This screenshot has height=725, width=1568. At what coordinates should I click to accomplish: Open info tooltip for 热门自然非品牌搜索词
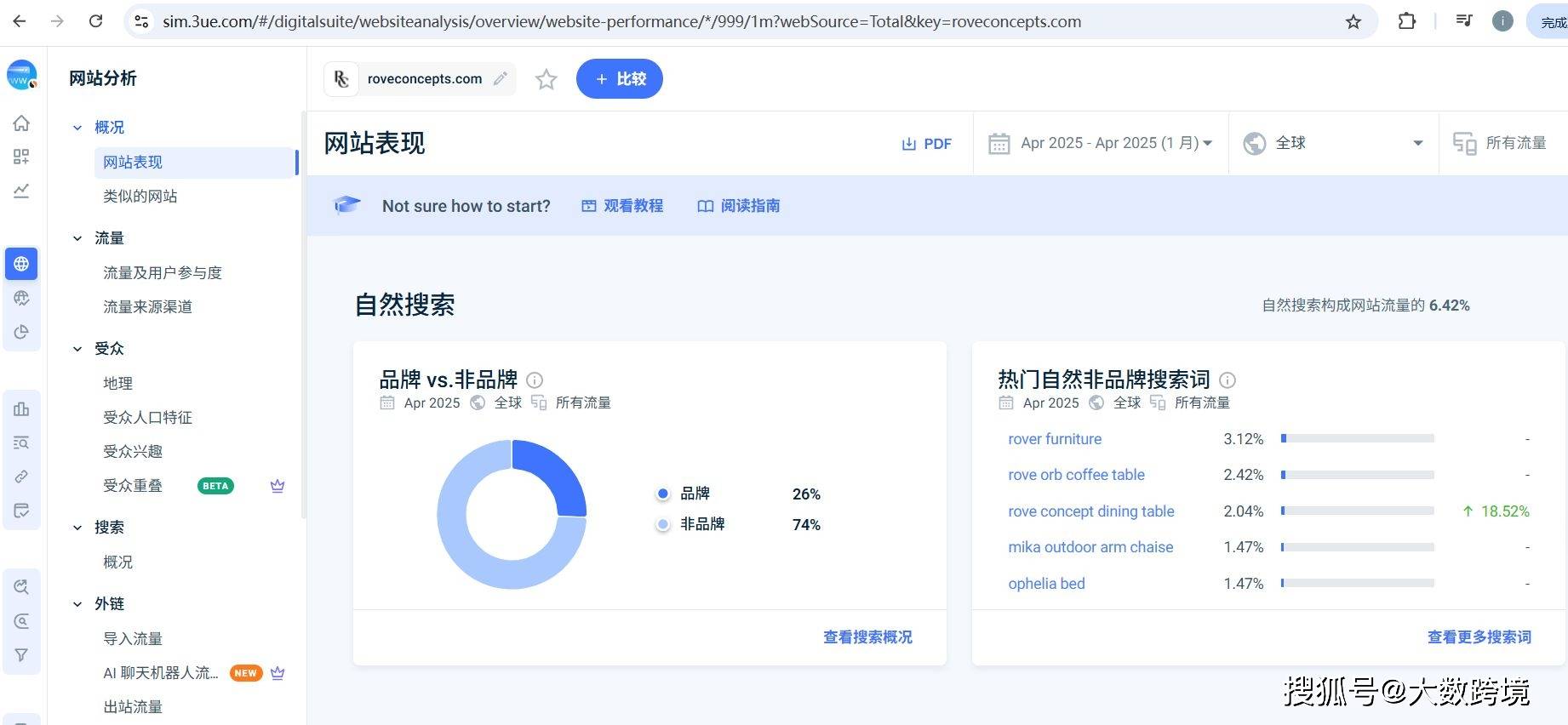pos(1228,380)
